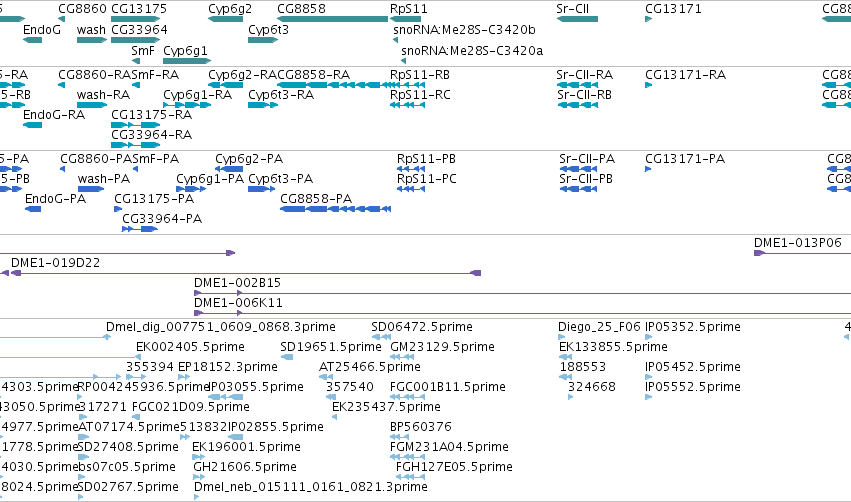Select the CG8860-PA protein label

pyautogui.click(x=96, y=159)
